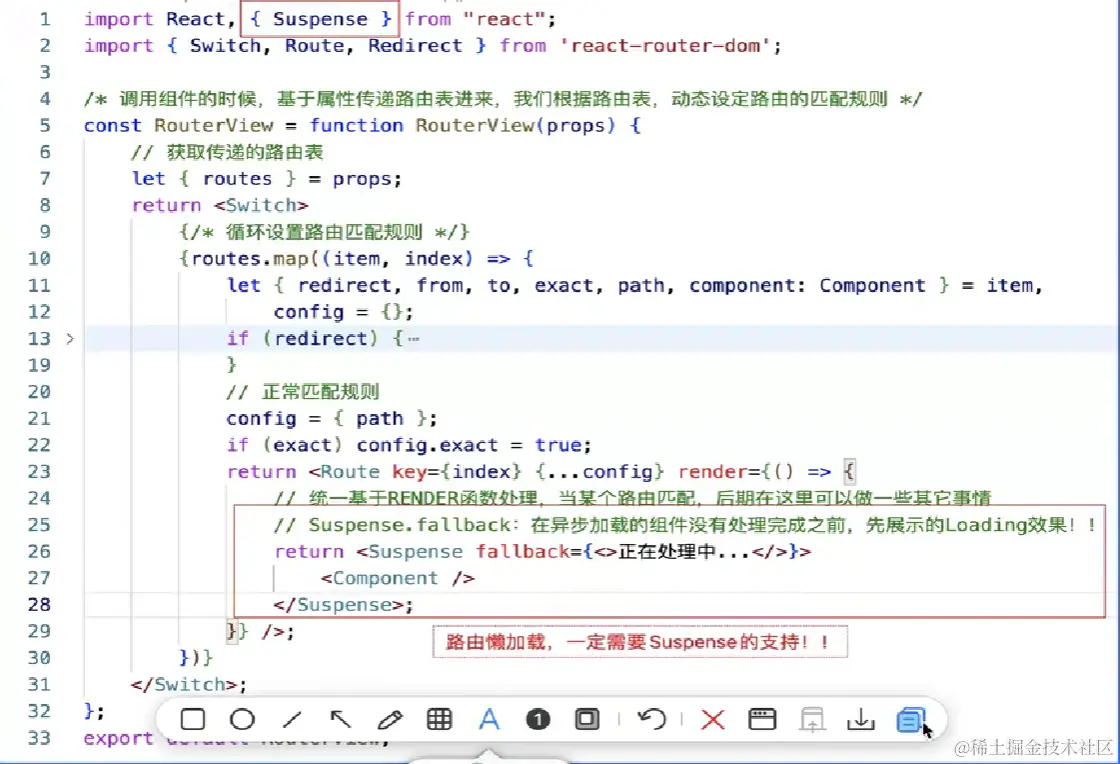Click "config = { path };" assignment
This screenshot has height=764, width=1120.
[x=331, y=418]
